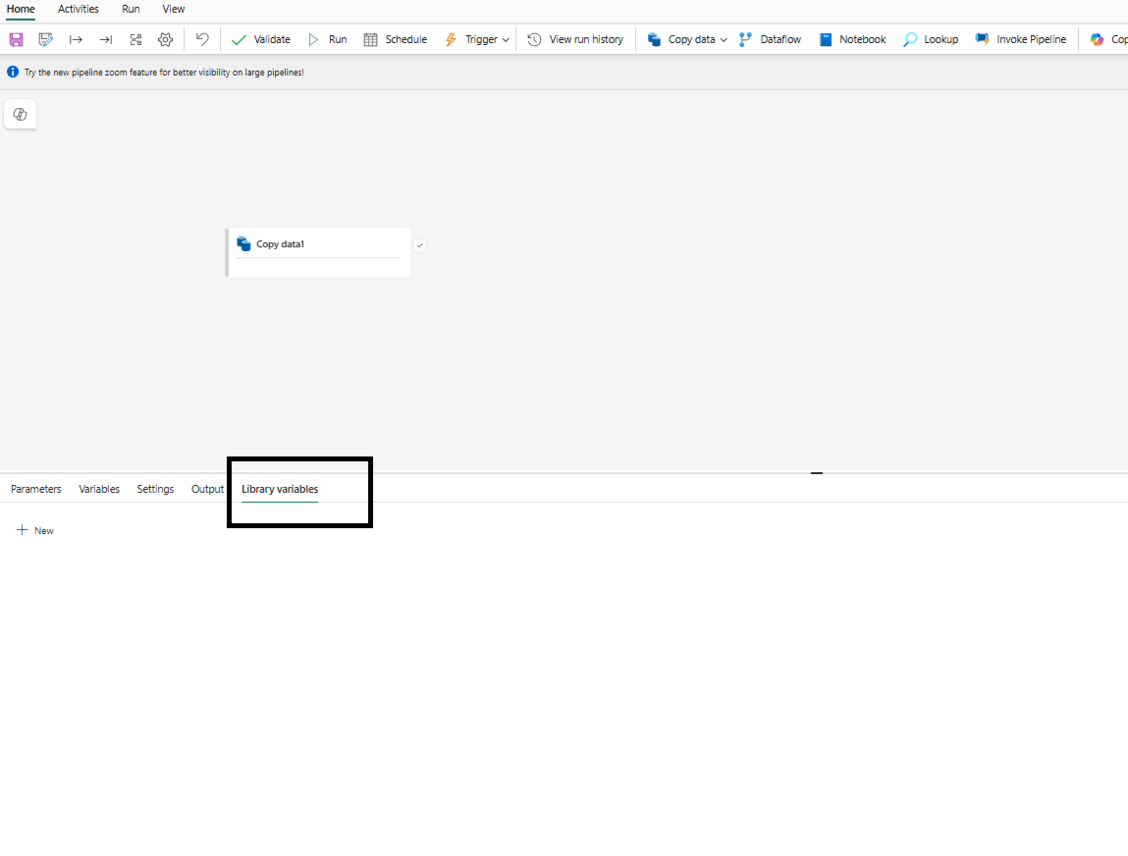The image size is (1128, 856).
Task: Open the Run ribbon tab
Action: click(x=131, y=9)
